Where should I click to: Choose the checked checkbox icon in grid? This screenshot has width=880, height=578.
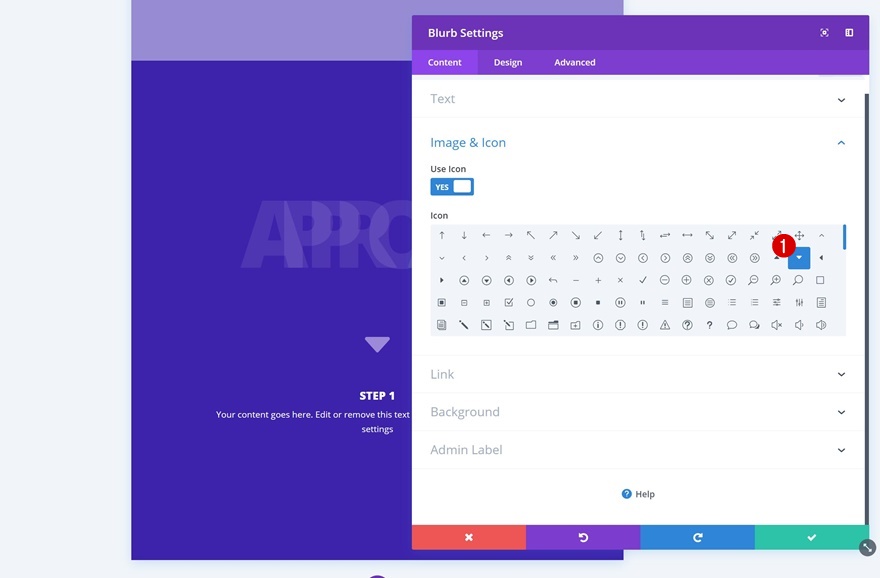click(x=508, y=302)
